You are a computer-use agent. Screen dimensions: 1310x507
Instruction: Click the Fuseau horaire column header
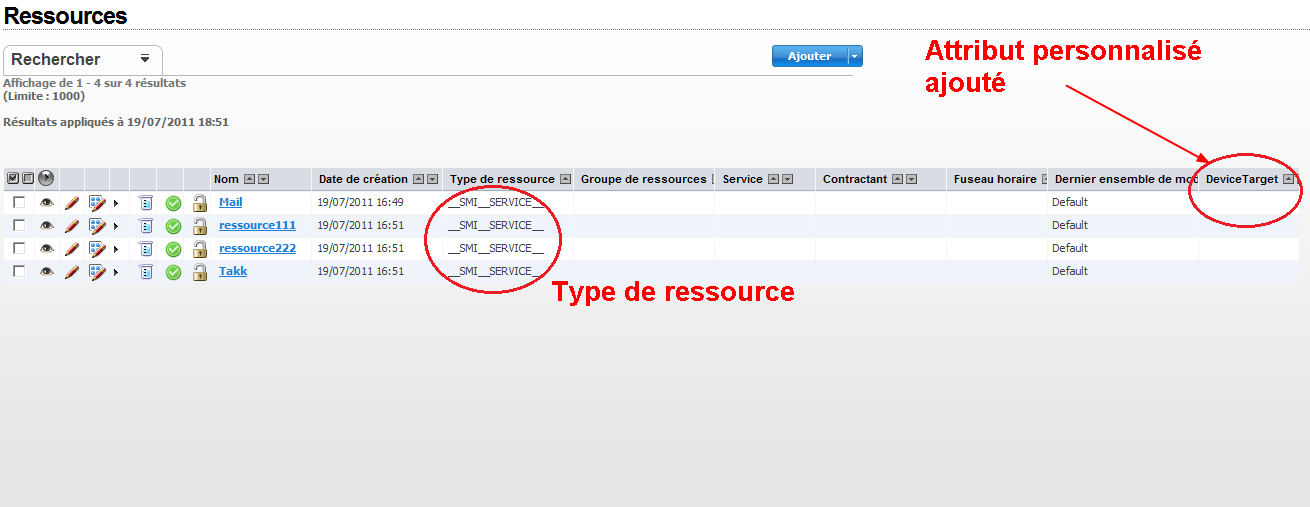click(996, 179)
